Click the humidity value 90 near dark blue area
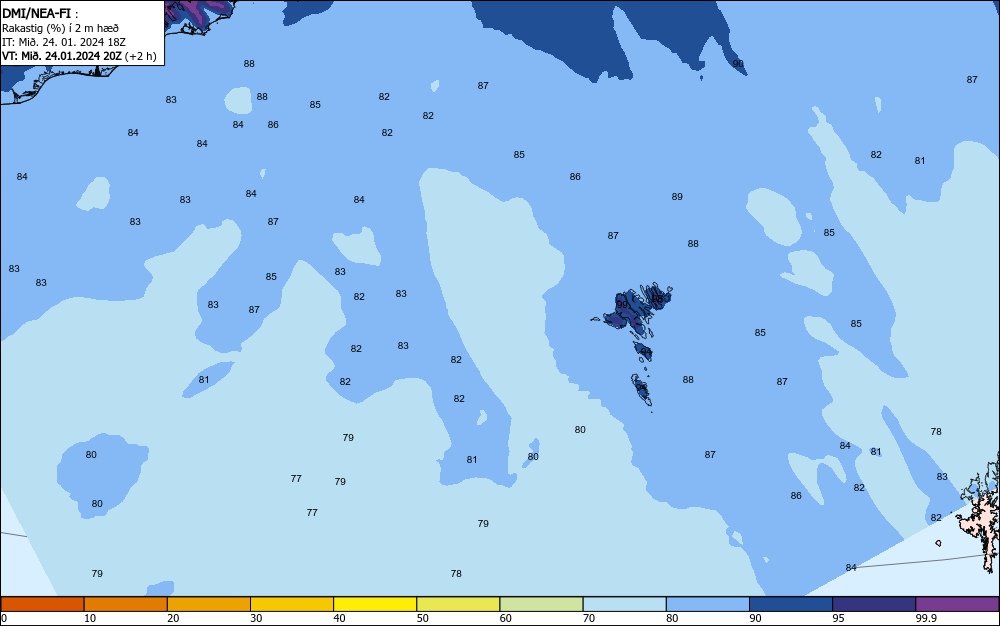The height and width of the screenshot is (626, 1000). click(x=738, y=64)
